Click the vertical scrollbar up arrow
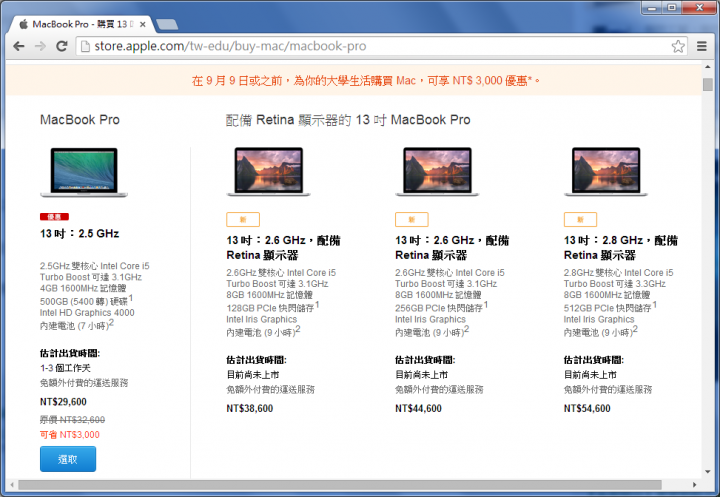The width and height of the screenshot is (720, 497). (708, 68)
